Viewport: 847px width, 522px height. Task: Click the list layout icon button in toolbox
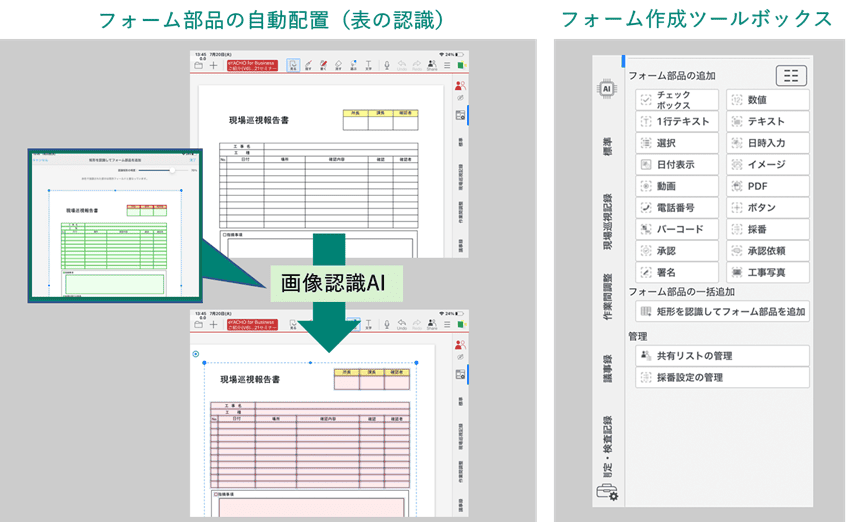791,75
